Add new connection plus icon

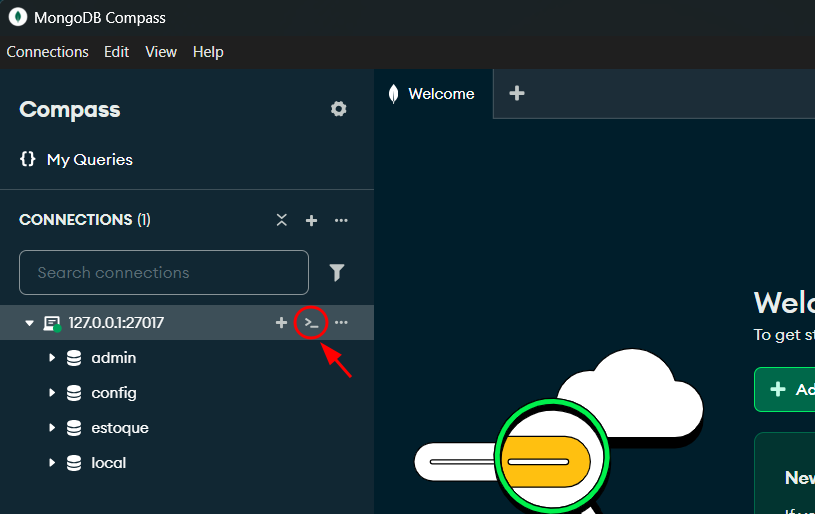click(311, 220)
